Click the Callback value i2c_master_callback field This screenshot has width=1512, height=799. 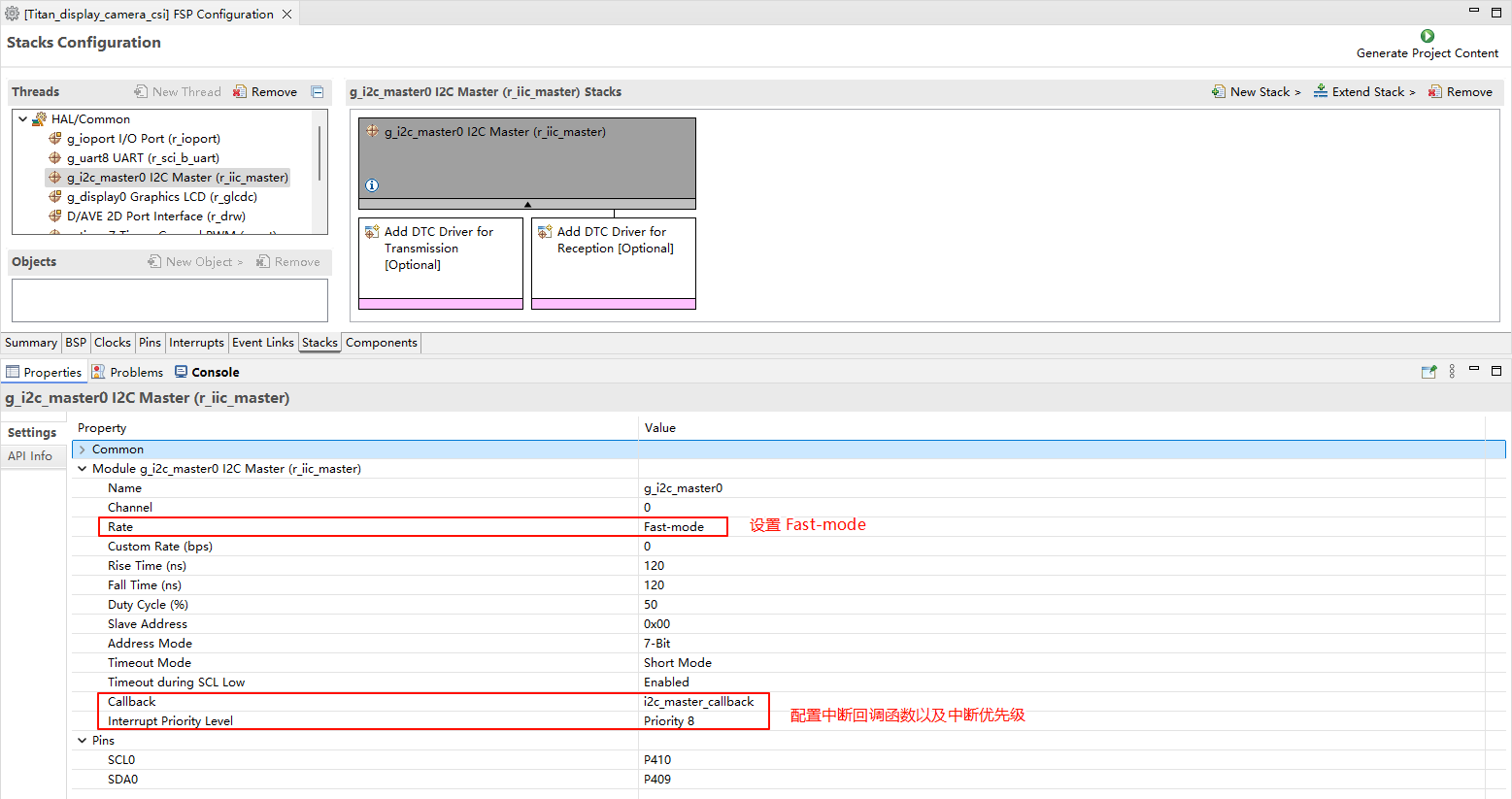pos(698,702)
